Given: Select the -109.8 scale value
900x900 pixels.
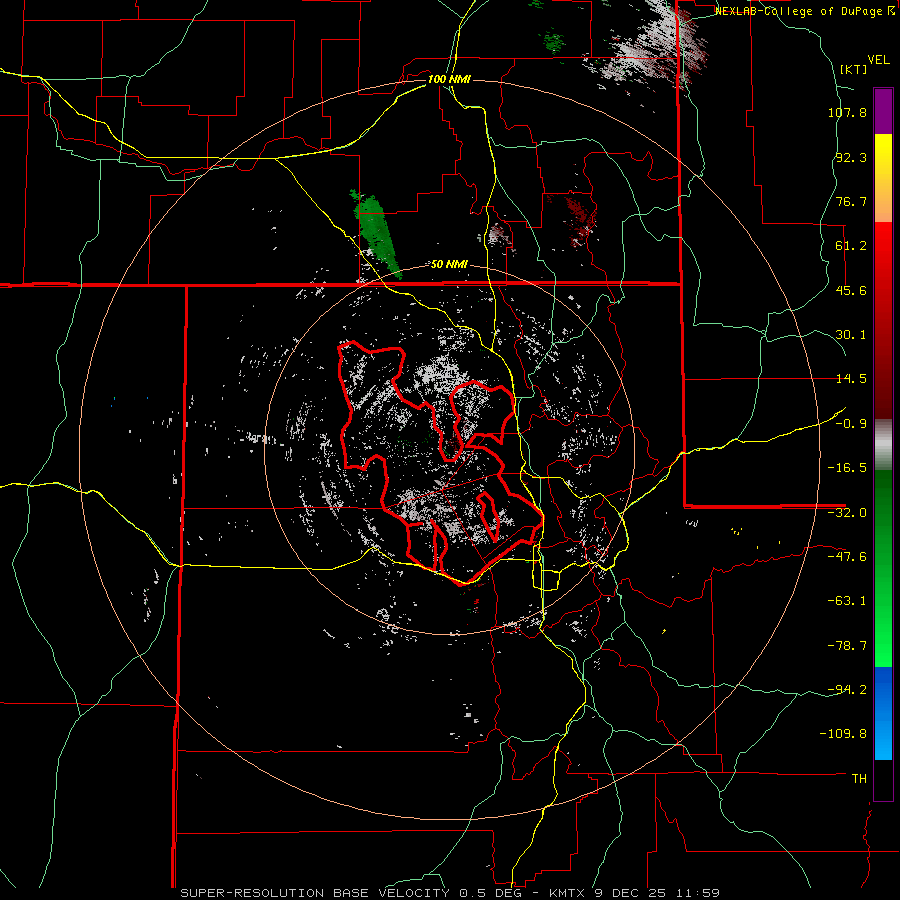Looking at the screenshot, I should (x=844, y=734).
